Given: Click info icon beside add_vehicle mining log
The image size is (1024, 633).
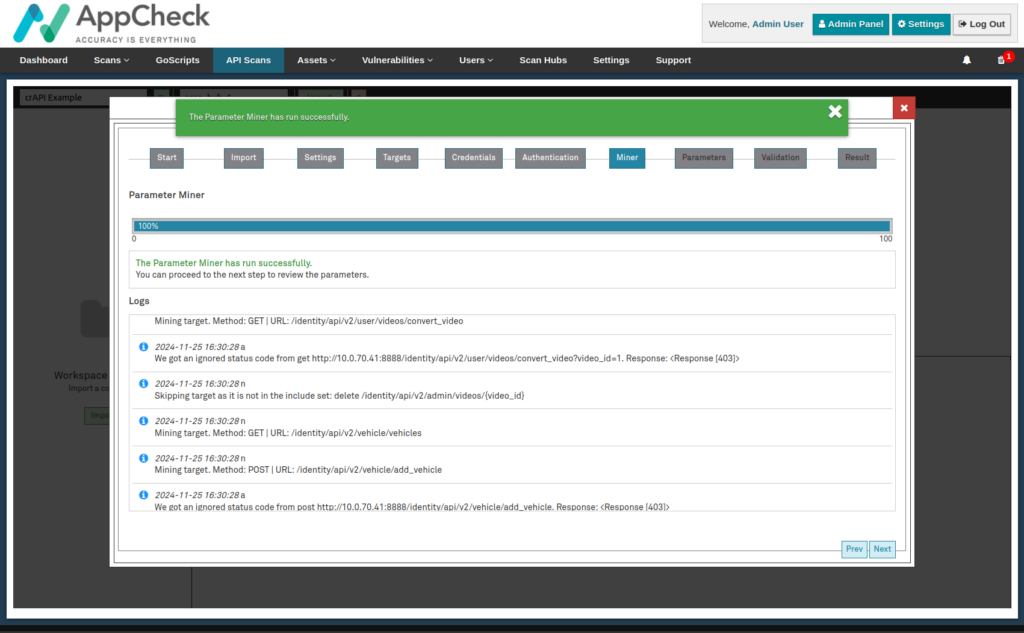Looking at the screenshot, I should coord(143,458).
